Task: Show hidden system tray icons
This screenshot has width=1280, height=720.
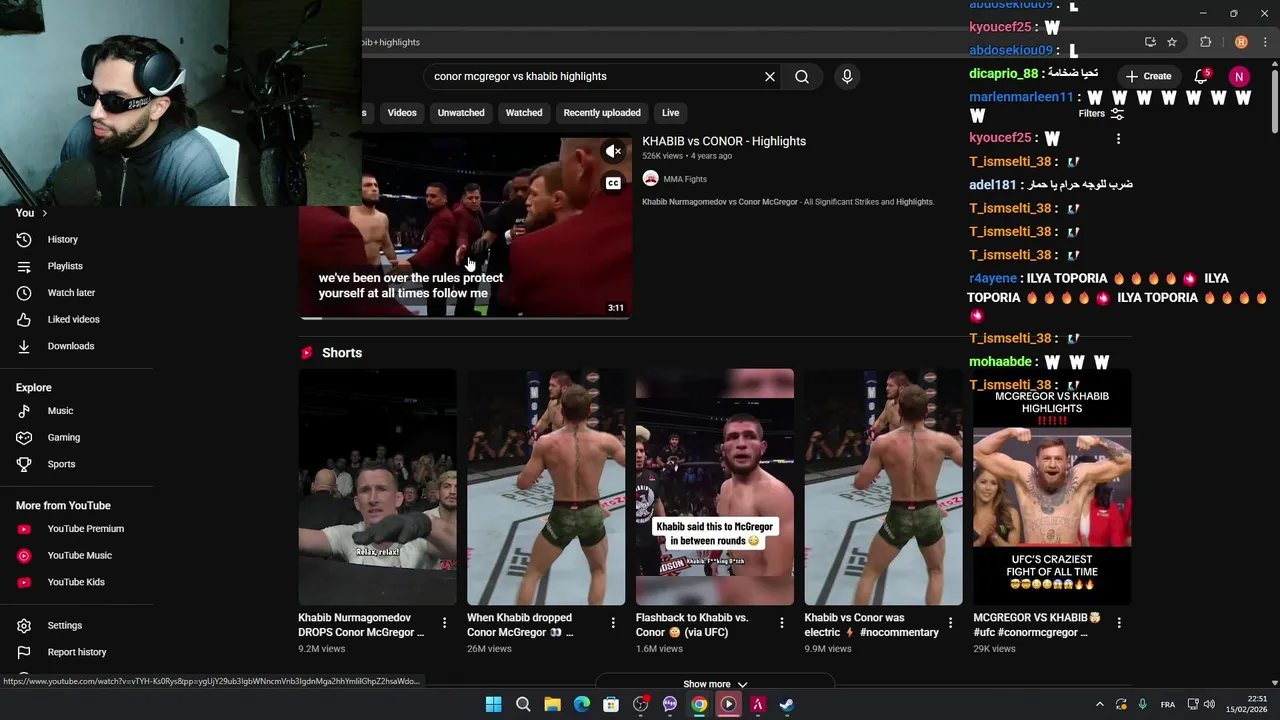Action: pyautogui.click(x=1099, y=705)
